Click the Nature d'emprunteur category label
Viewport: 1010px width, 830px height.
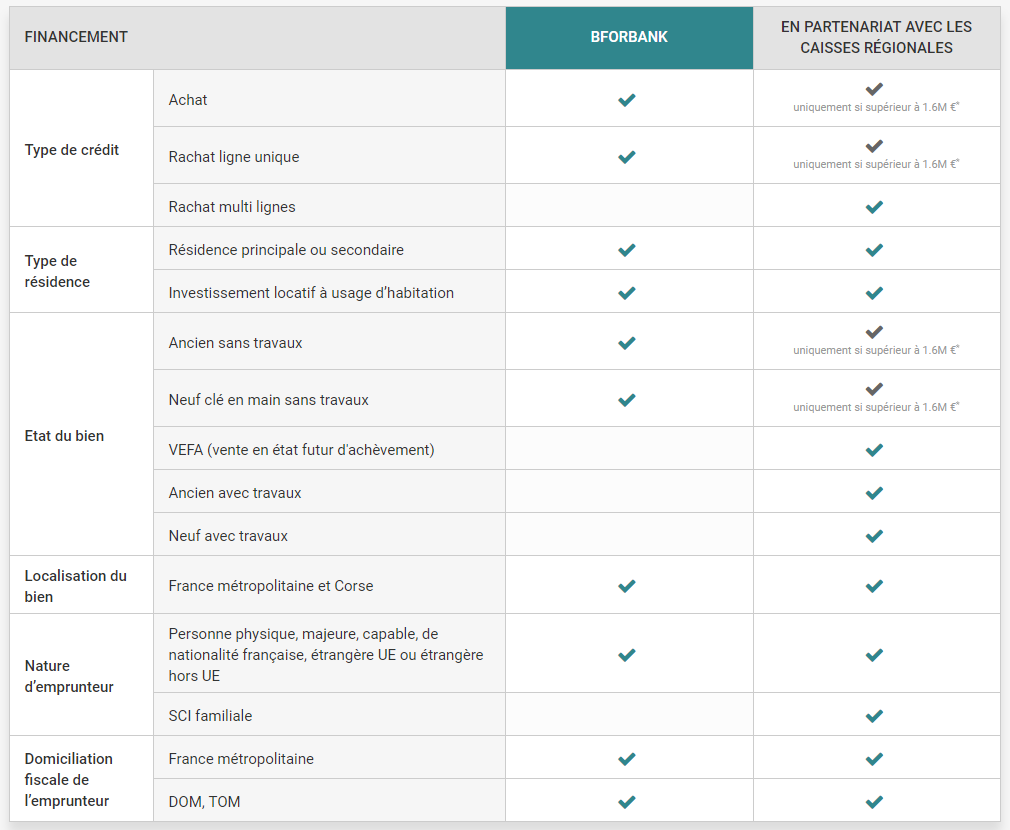(x=69, y=676)
